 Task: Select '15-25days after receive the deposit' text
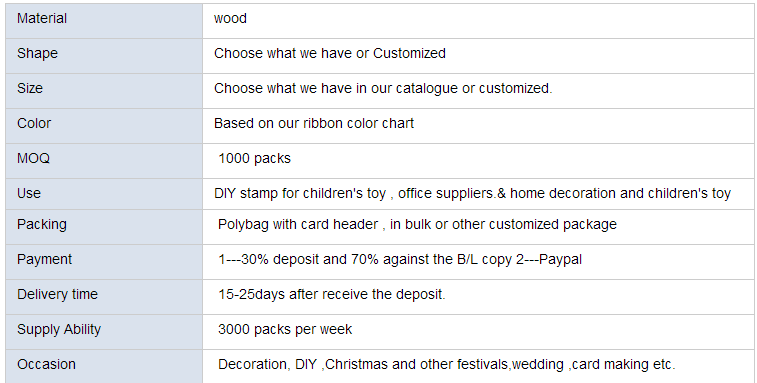pyautogui.click(x=332, y=294)
